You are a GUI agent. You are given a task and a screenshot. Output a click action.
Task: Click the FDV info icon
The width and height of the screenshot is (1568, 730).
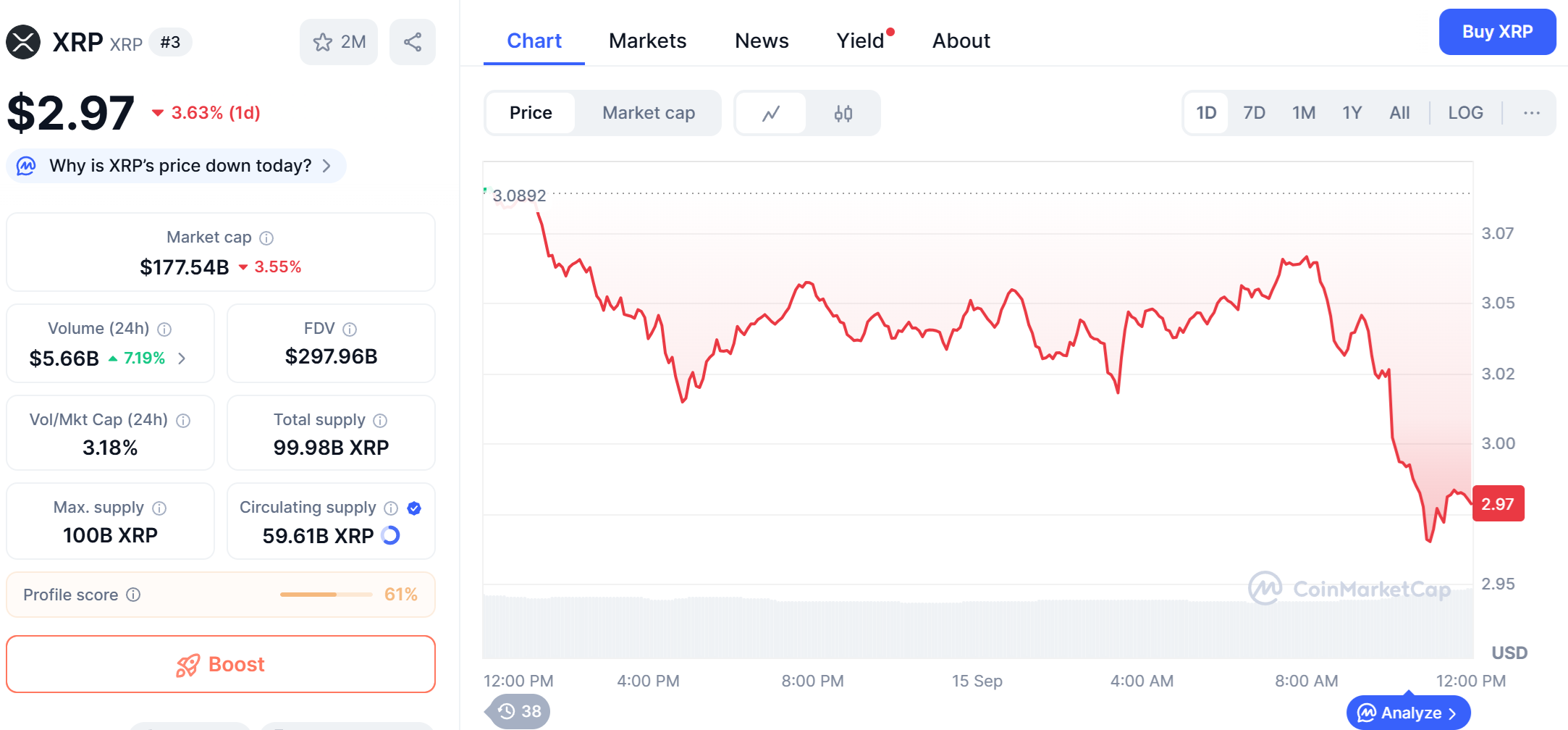click(x=350, y=330)
